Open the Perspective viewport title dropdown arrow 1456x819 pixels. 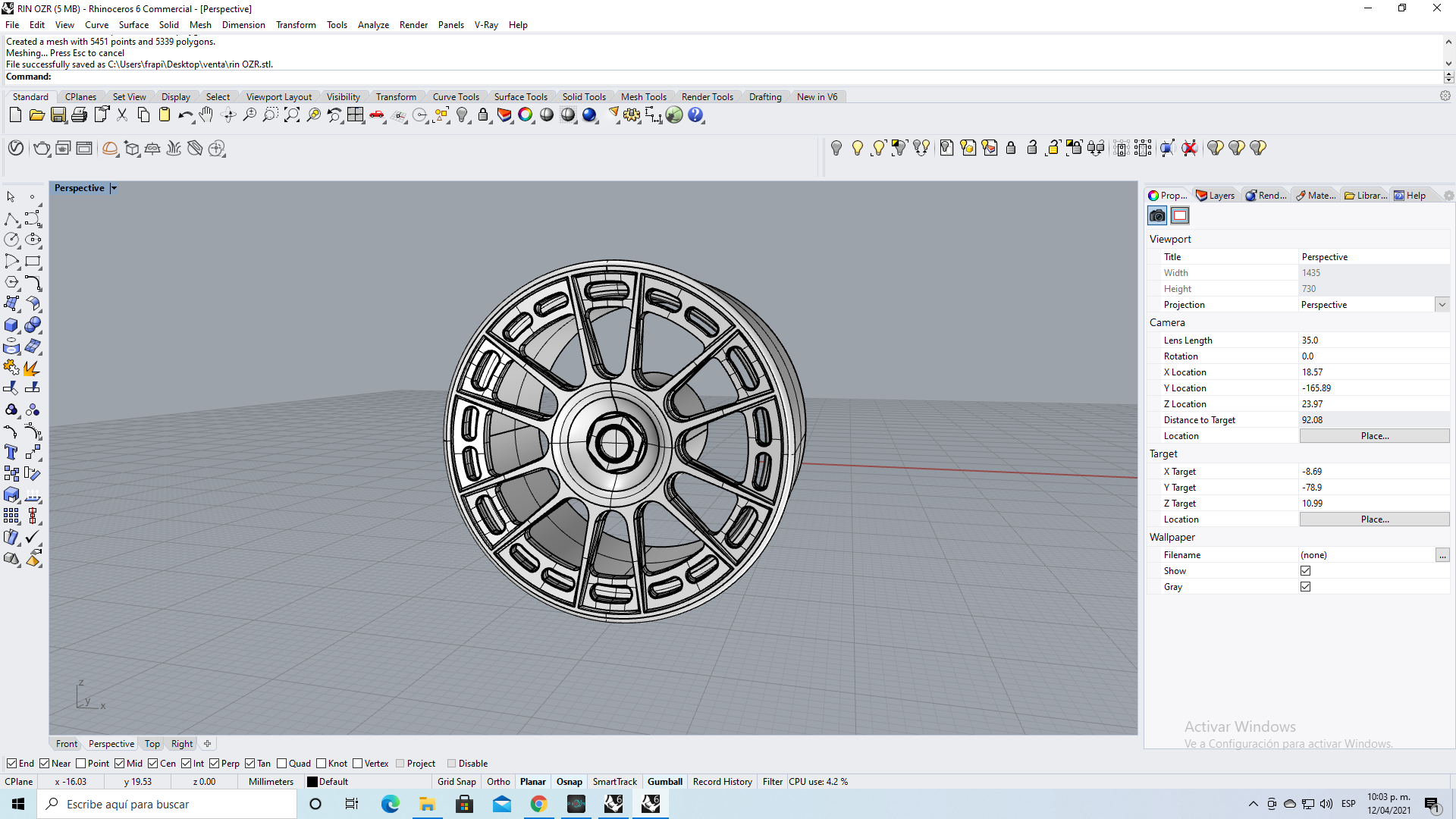click(114, 188)
